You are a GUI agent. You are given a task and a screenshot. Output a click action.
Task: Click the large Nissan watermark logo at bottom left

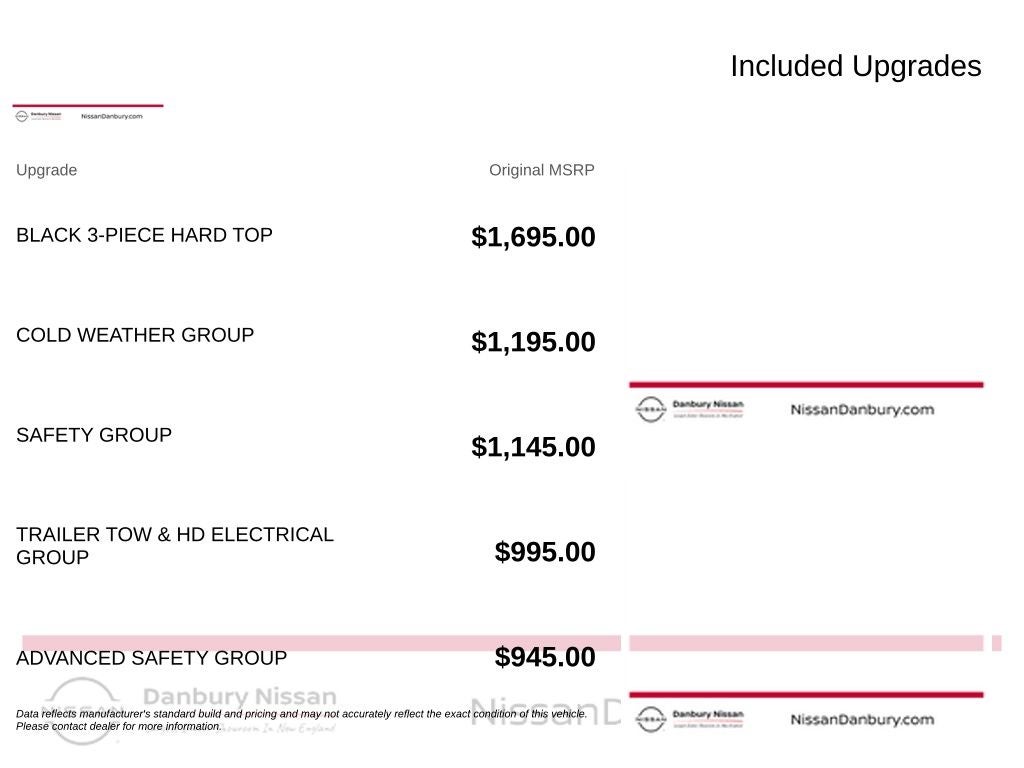click(82, 711)
